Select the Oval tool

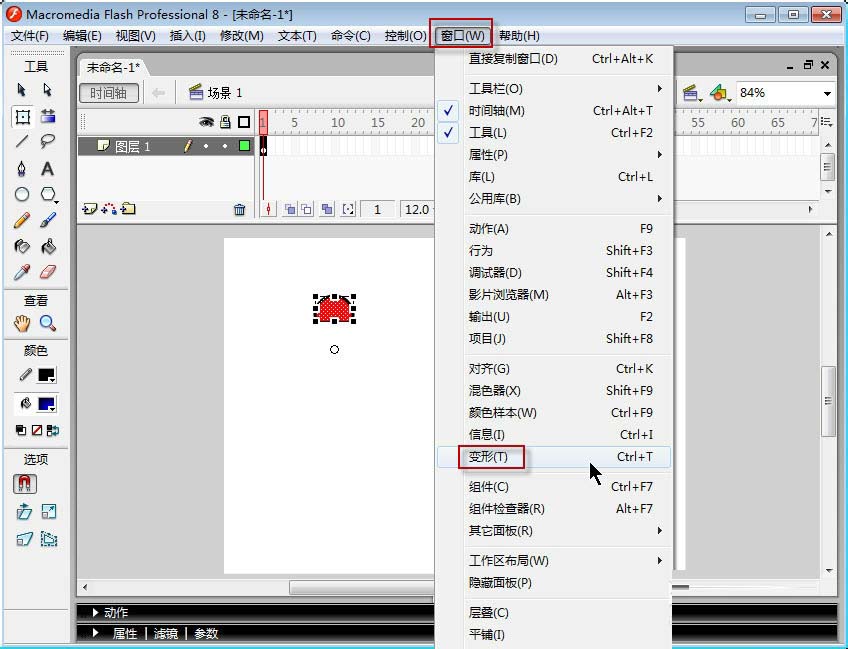22,194
